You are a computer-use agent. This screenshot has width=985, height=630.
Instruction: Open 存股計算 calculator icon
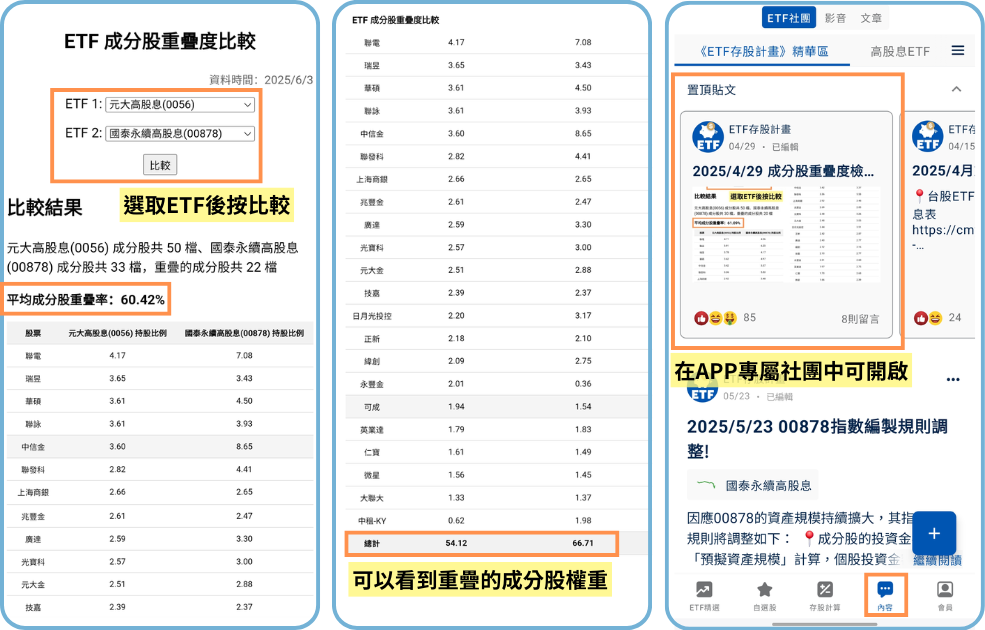825,590
